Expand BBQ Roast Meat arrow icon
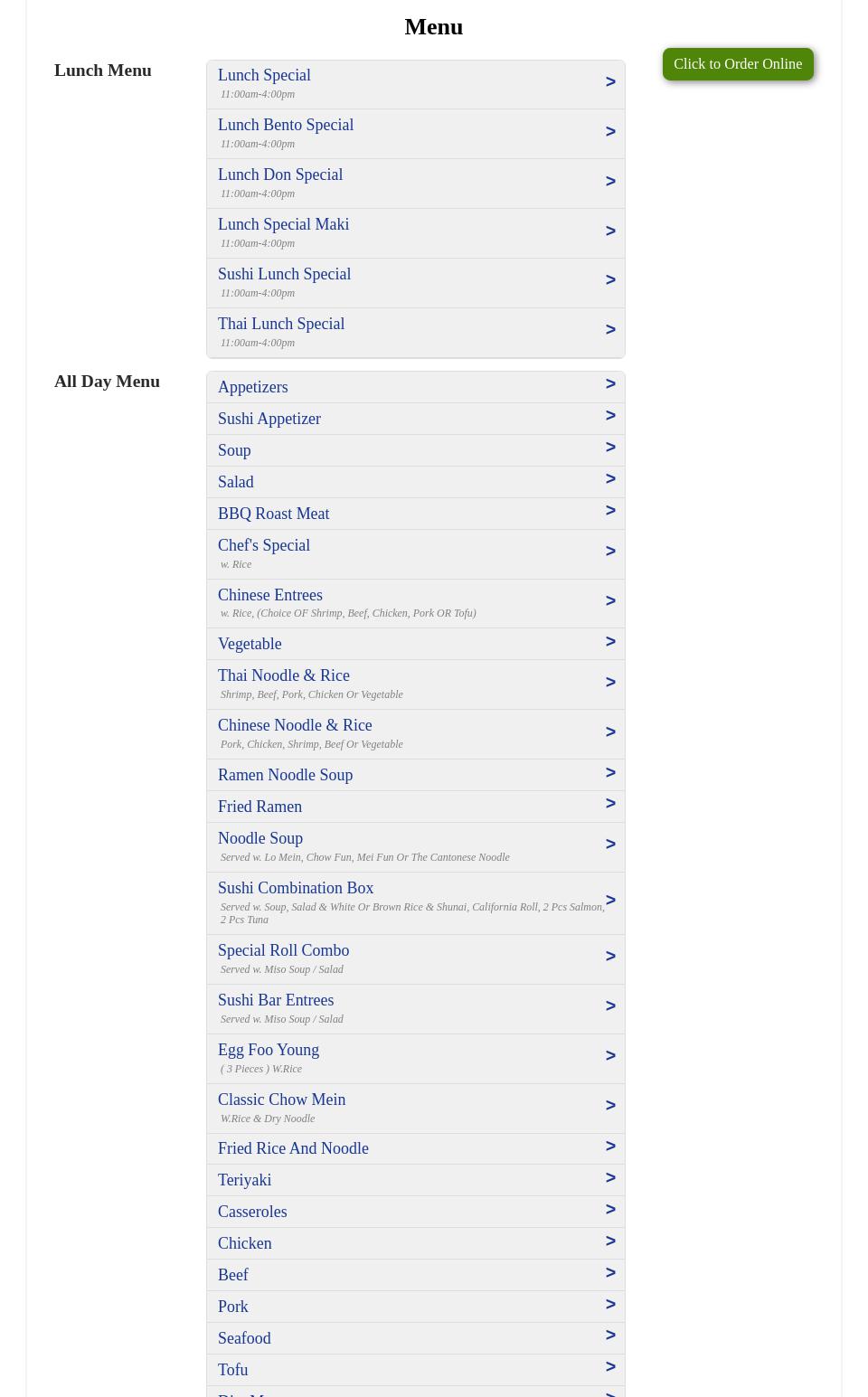The image size is (868, 1397). click(610, 511)
